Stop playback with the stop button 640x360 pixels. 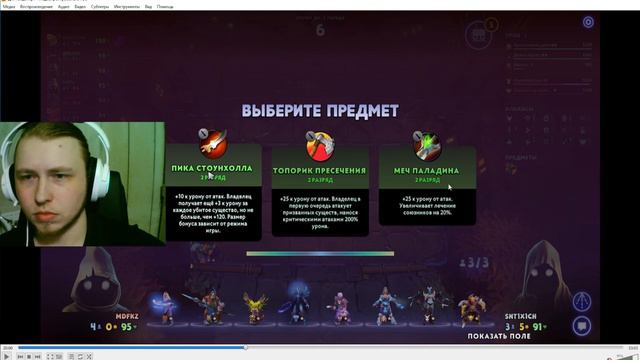point(29,356)
